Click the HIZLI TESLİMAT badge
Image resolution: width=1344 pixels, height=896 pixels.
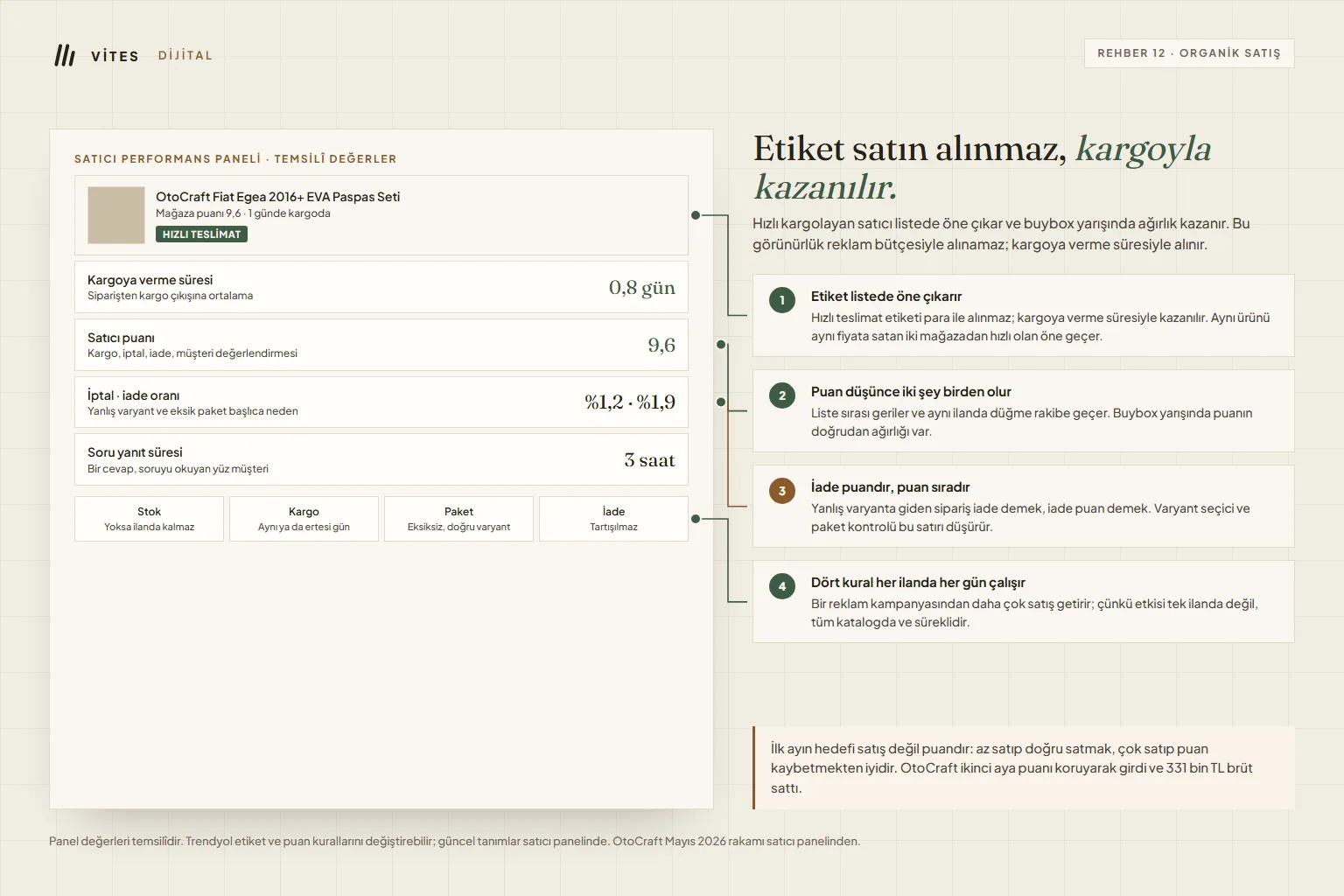(x=201, y=234)
